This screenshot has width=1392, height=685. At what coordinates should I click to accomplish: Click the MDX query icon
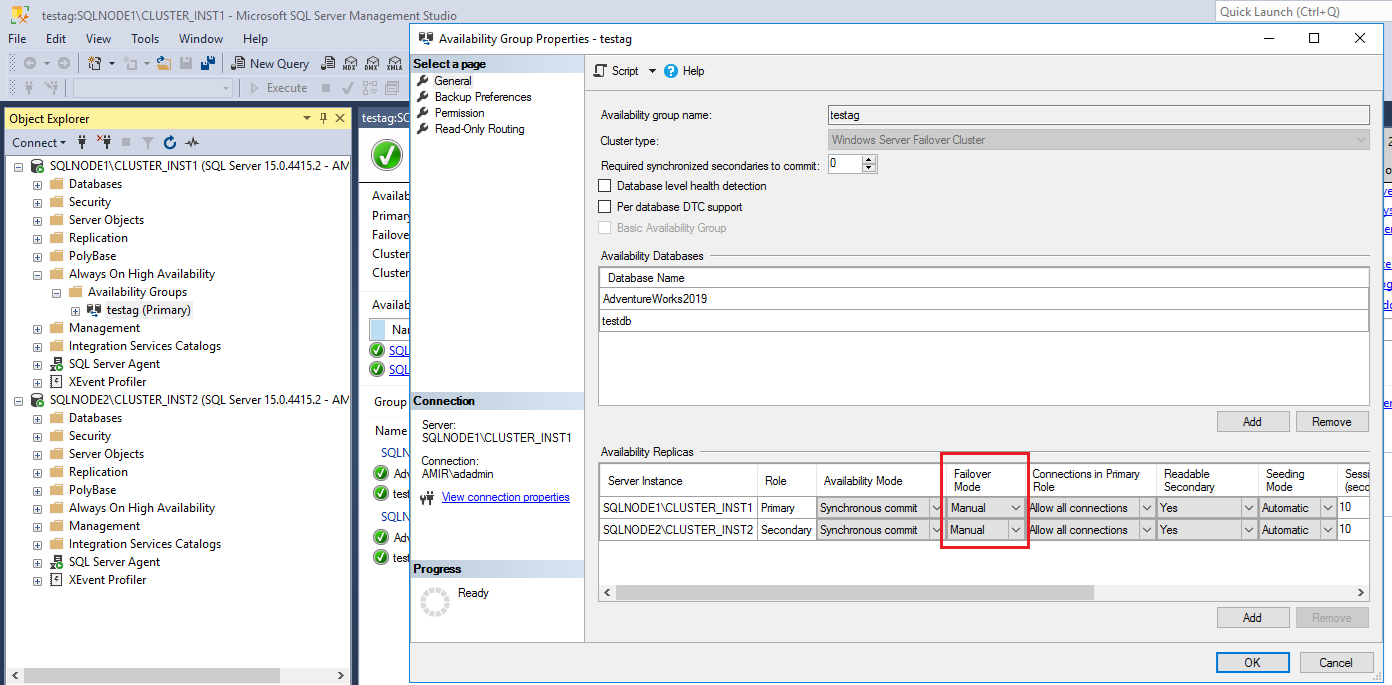click(x=349, y=63)
